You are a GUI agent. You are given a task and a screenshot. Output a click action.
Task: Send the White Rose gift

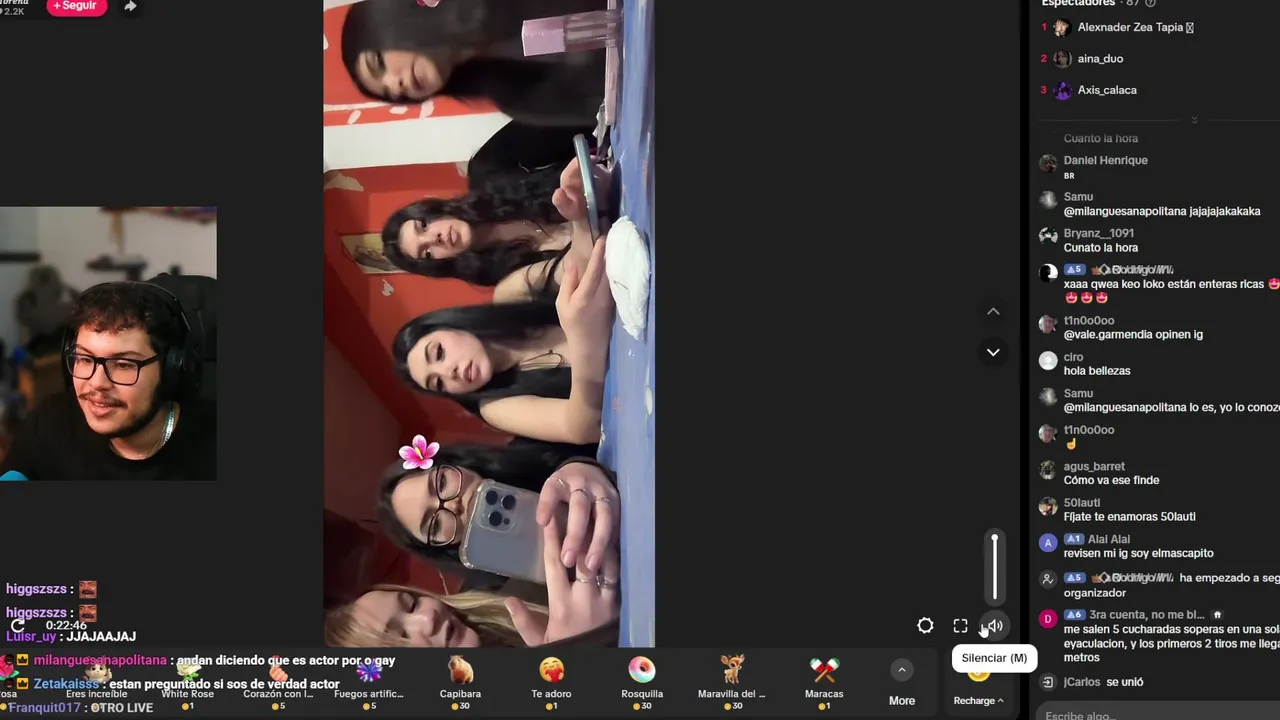(188, 682)
